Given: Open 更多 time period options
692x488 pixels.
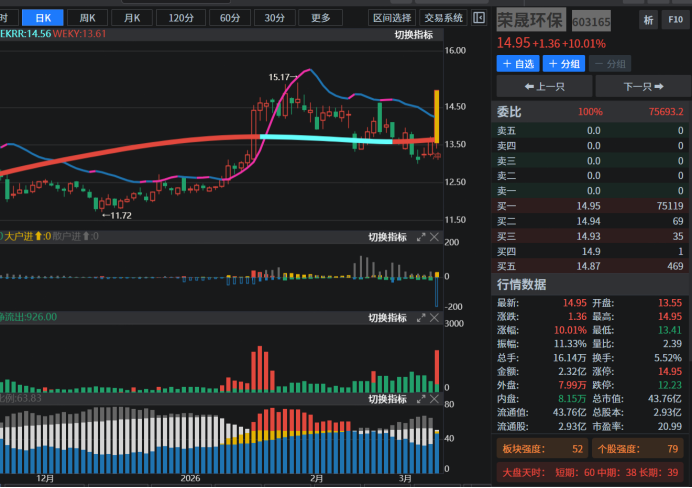Looking at the screenshot, I should (x=320, y=18).
